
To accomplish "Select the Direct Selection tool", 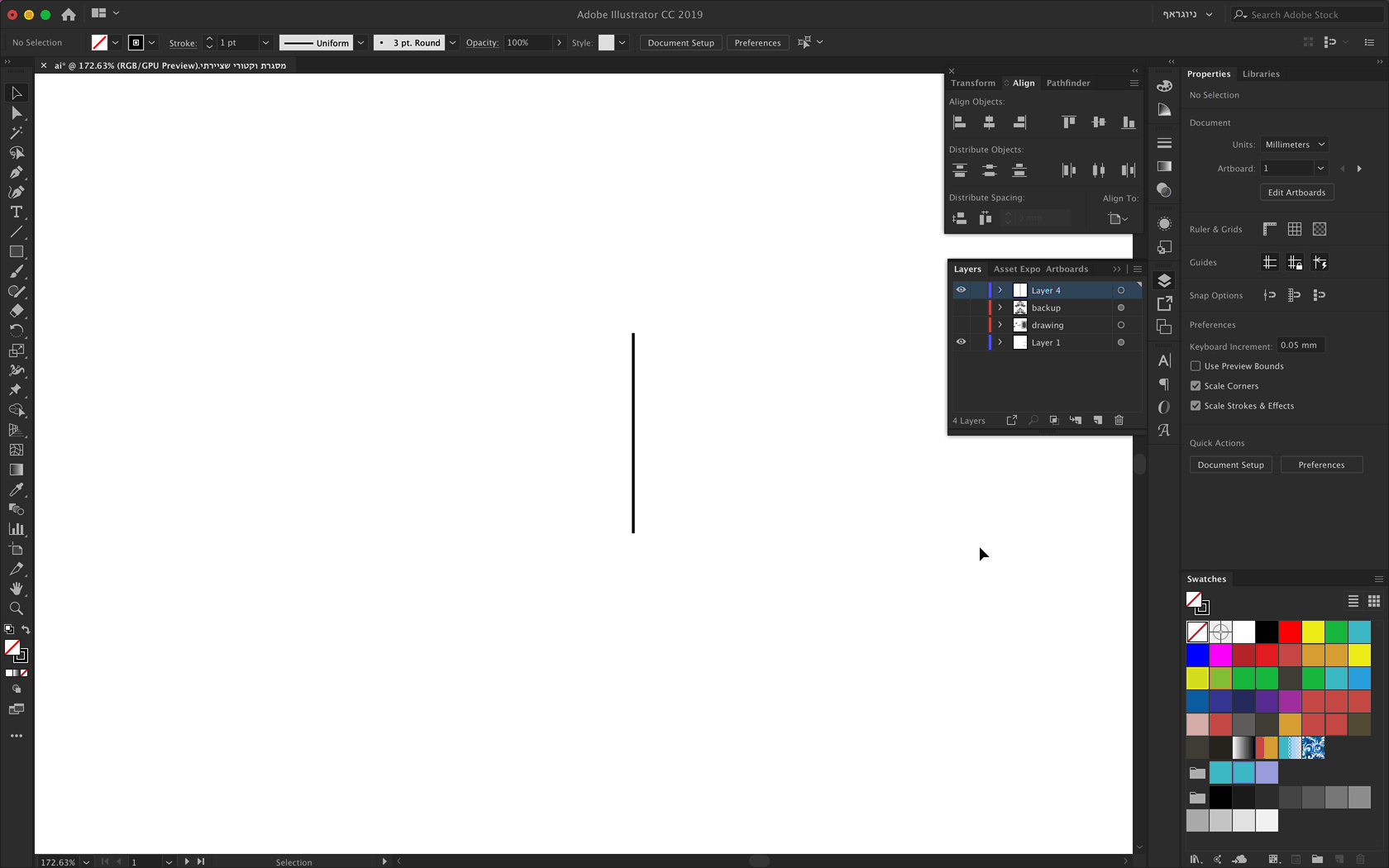I will tap(17, 113).
